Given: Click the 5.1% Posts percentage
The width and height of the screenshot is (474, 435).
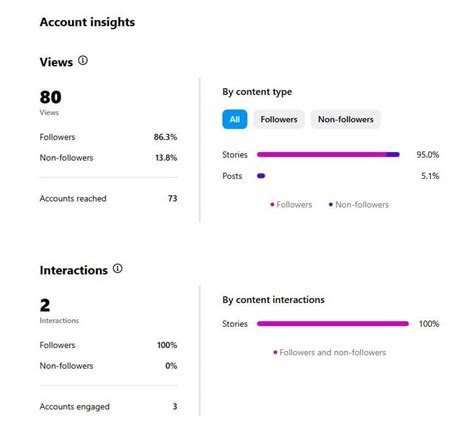Looking at the screenshot, I should pyautogui.click(x=430, y=176).
